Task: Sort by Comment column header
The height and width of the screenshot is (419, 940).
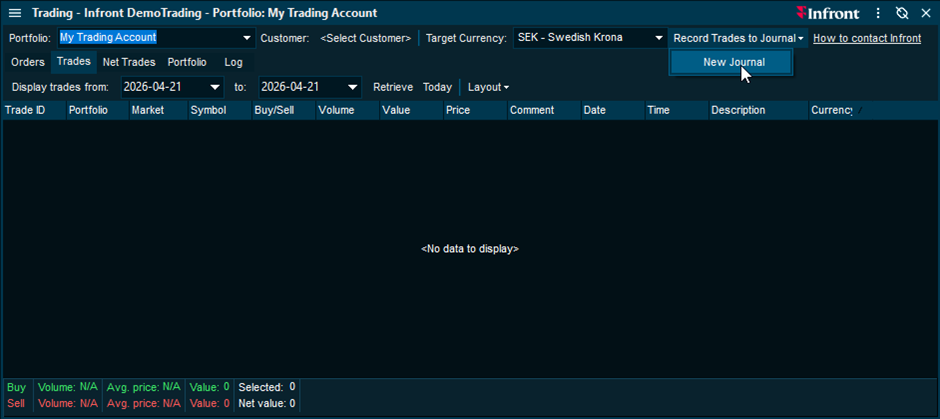Action: [x=544, y=110]
